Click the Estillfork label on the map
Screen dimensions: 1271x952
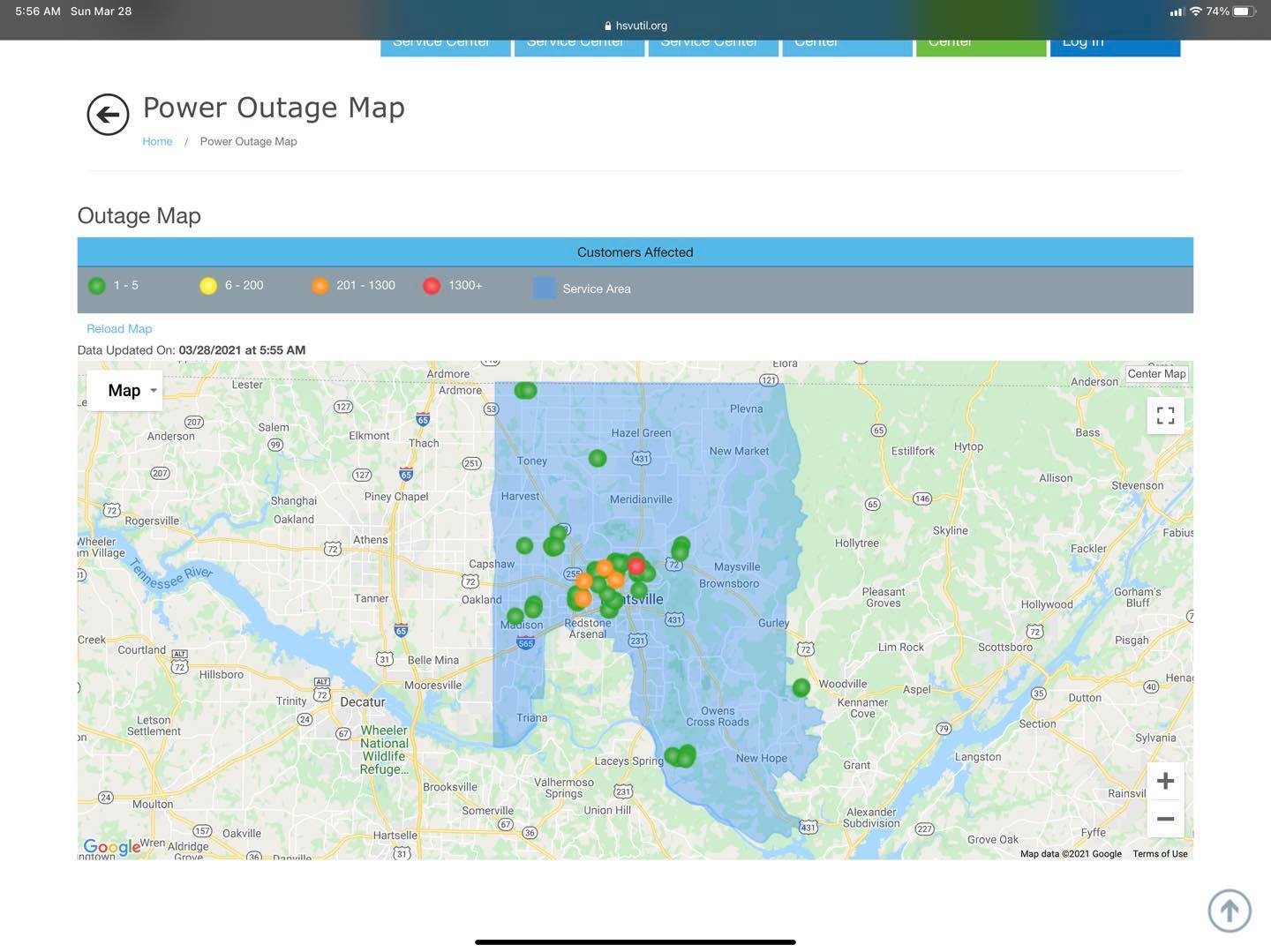(x=913, y=451)
